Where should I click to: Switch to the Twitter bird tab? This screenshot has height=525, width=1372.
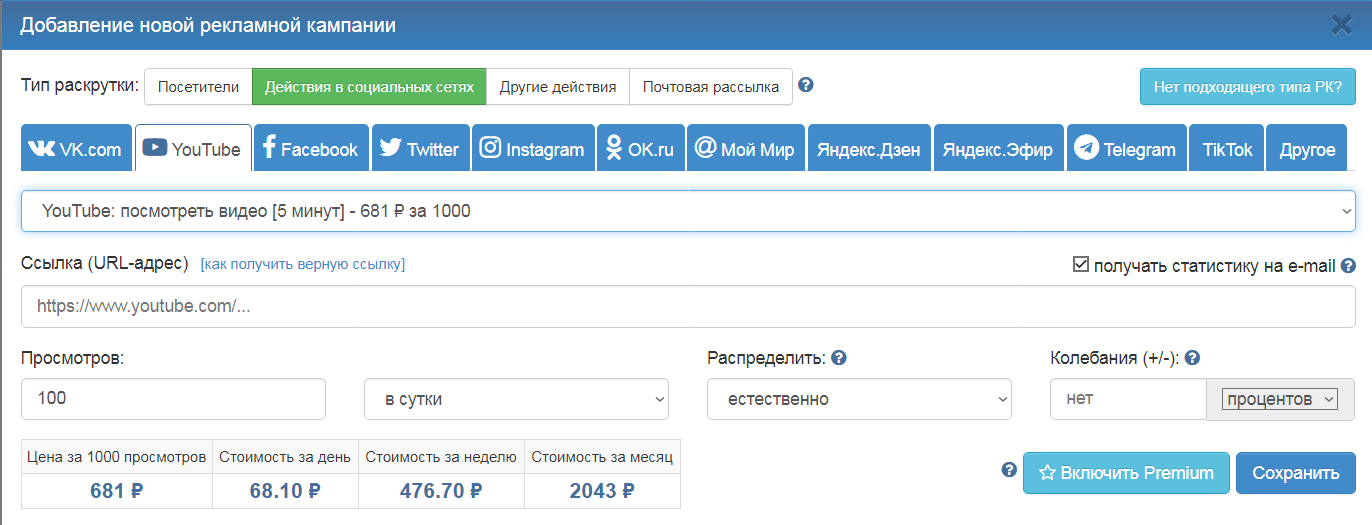420,149
